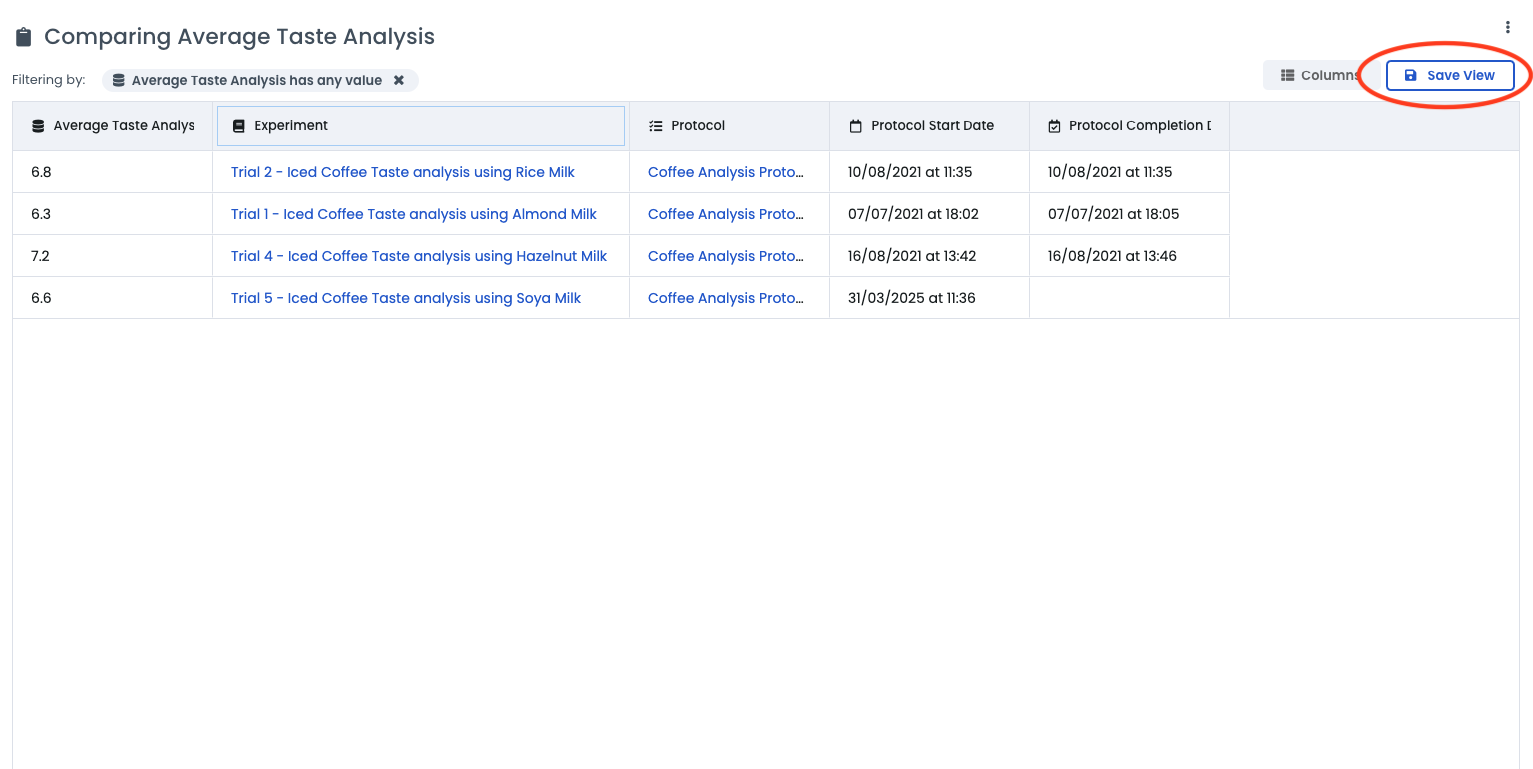This screenshot has height=769, width=1533.
Task: Remove the Average Taste Analysis filter
Action: [399, 80]
